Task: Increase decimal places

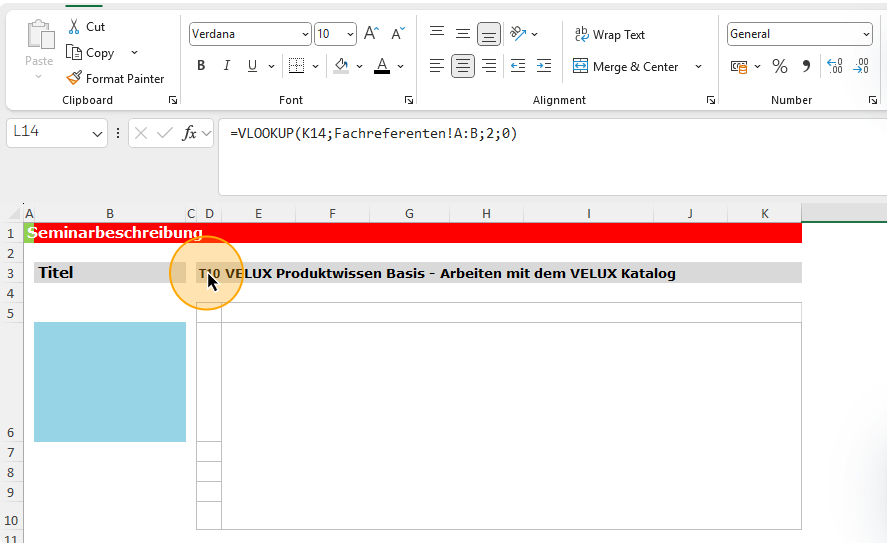Action: click(835, 67)
